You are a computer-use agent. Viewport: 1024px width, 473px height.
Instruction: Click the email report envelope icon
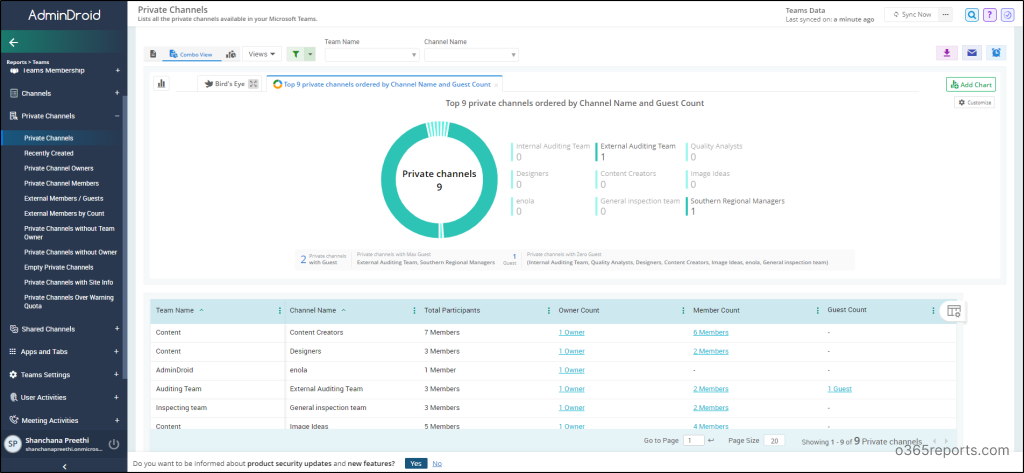tap(972, 53)
